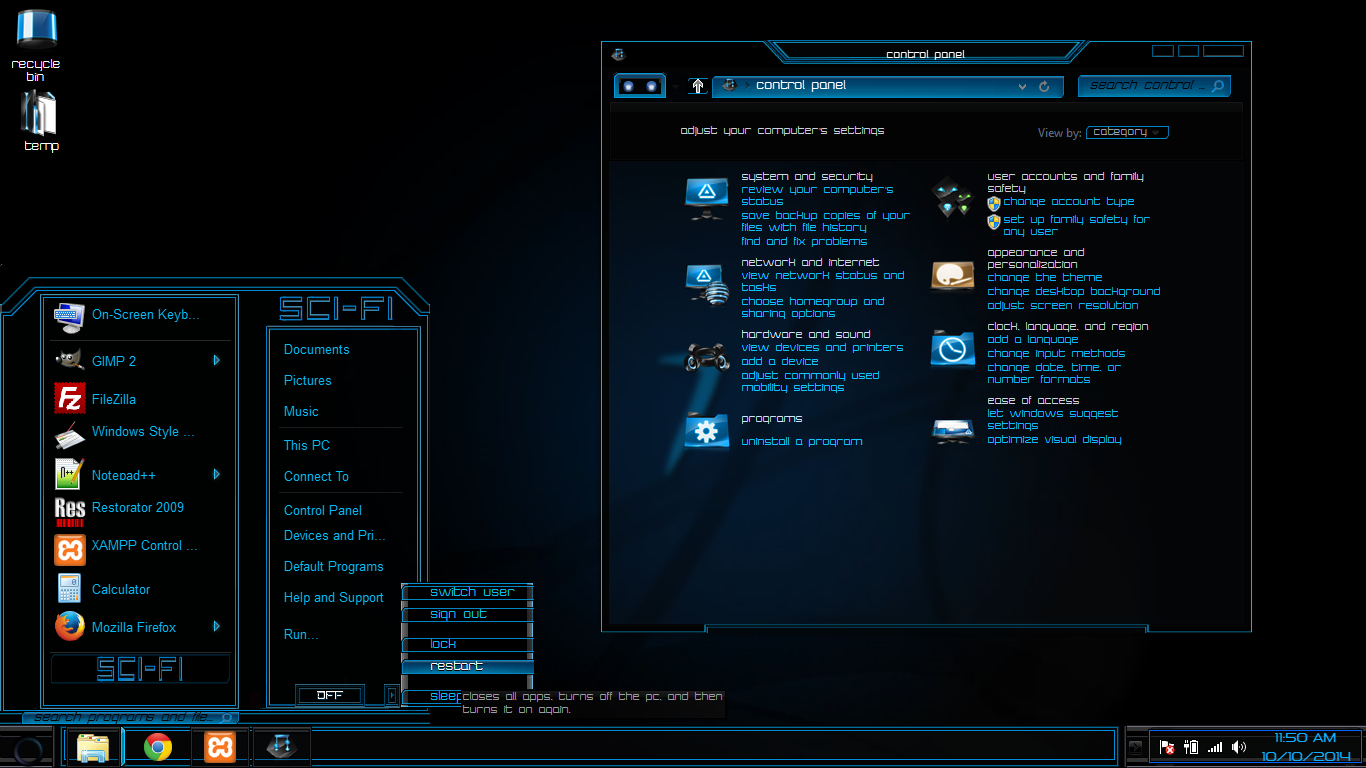The width and height of the screenshot is (1366, 768).
Task: Open Help and Support from start menu
Action: click(x=334, y=598)
